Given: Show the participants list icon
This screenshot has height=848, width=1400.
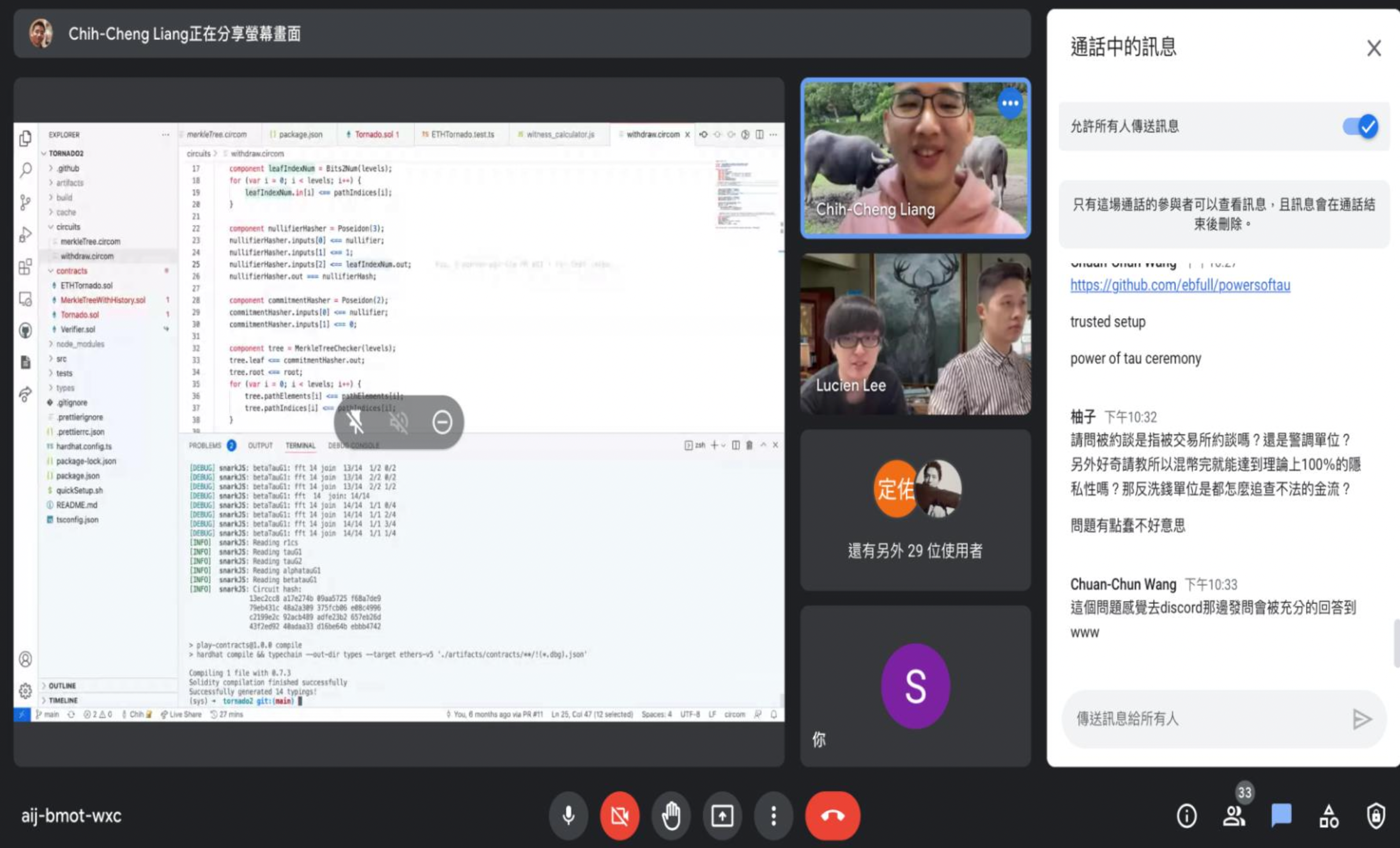Looking at the screenshot, I should point(1233,816).
